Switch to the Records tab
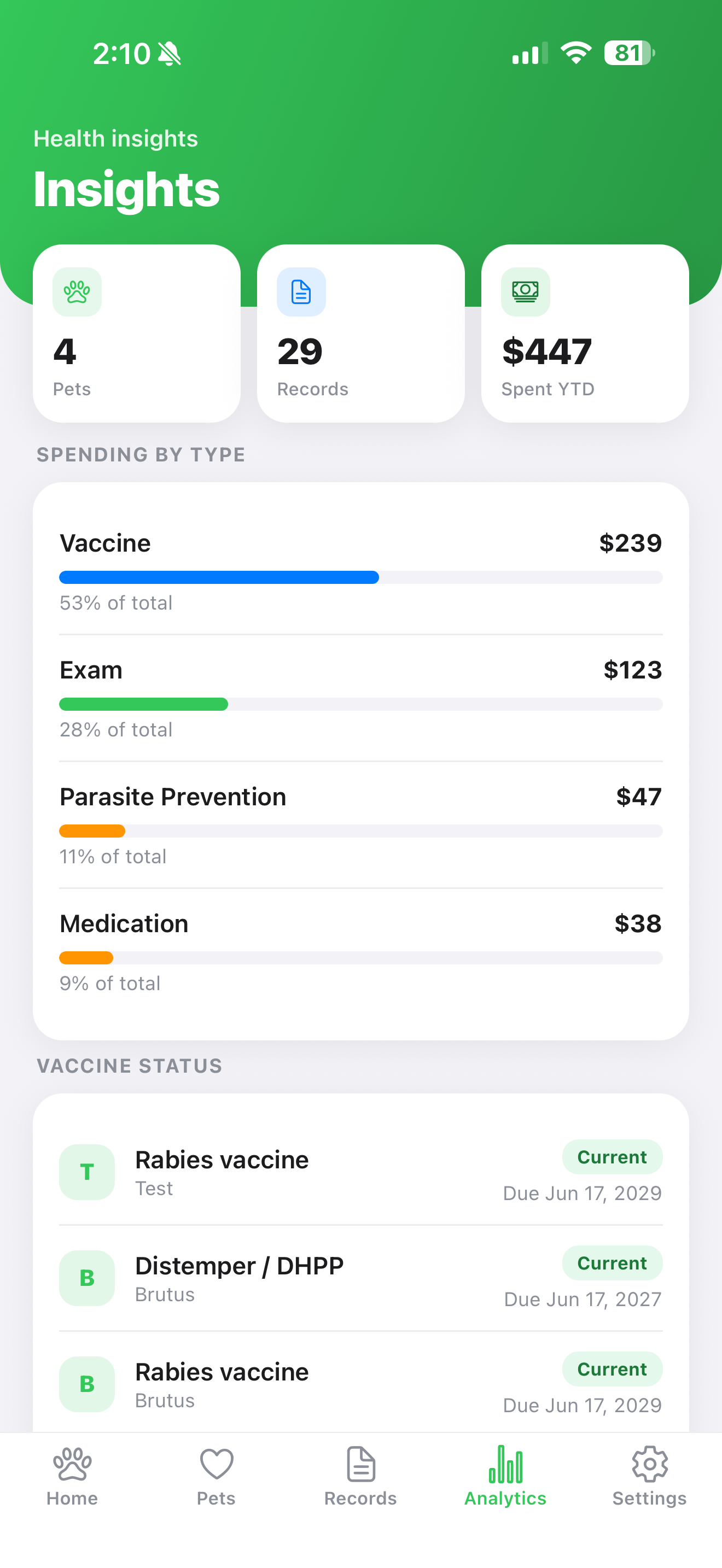The image size is (722, 1568). click(x=360, y=1477)
